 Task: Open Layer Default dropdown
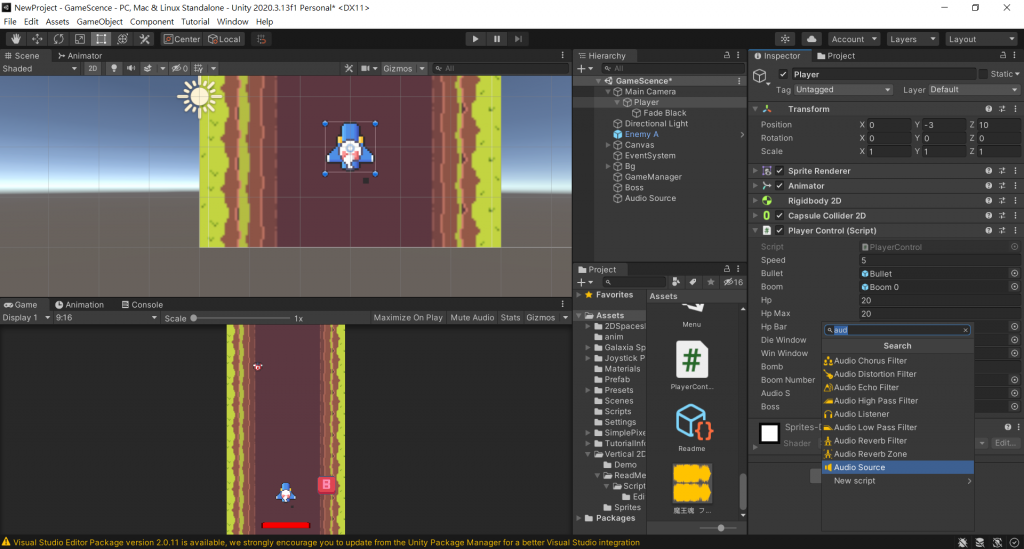pyautogui.click(x=973, y=89)
